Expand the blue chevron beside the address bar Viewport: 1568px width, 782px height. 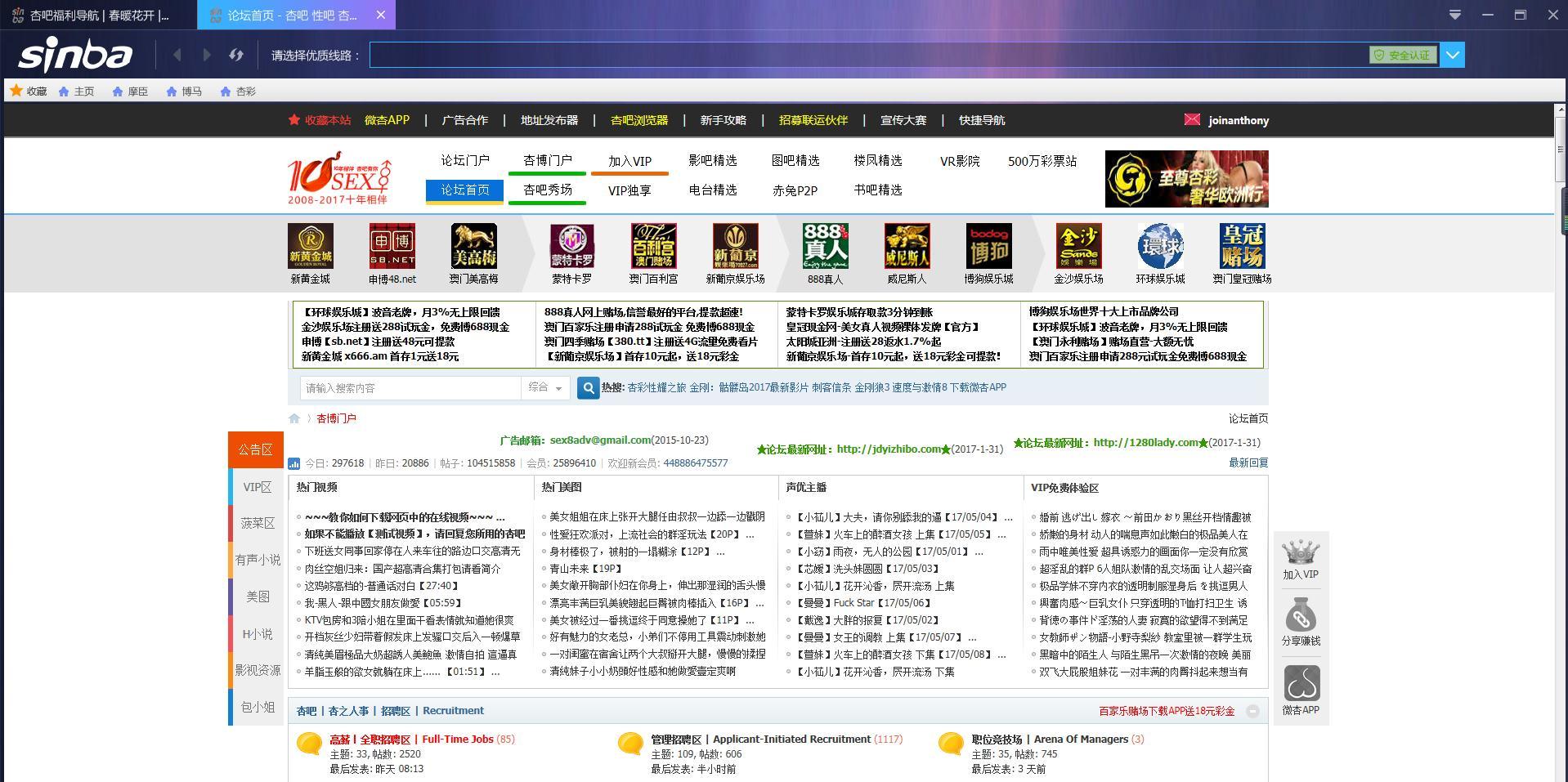pyautogui.click(x=1454, y=55)
